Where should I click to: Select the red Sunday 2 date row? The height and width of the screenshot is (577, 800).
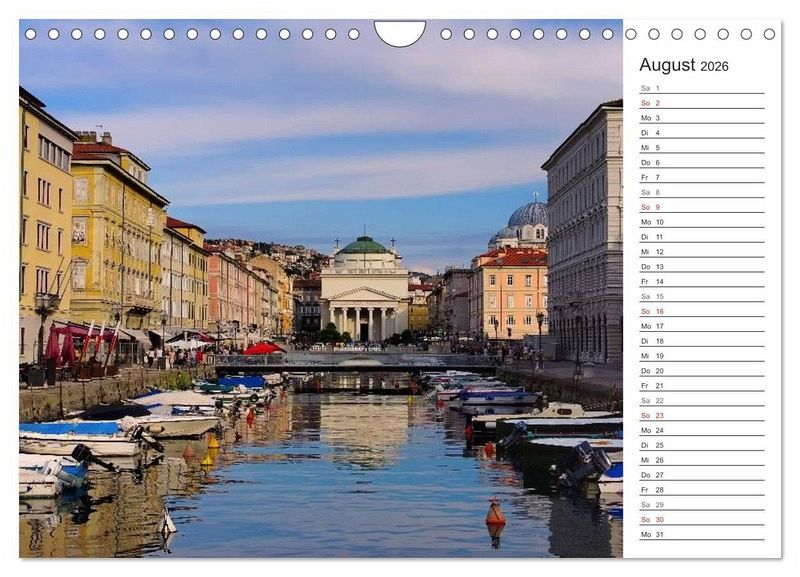700,103
